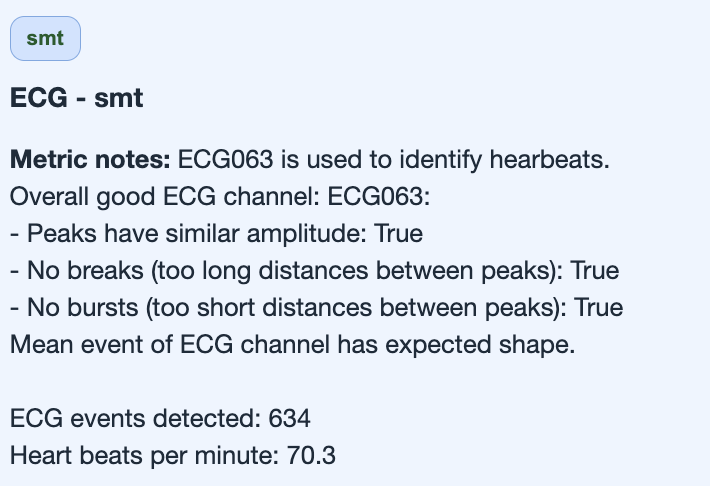Click the line "Overall good ECG channel: ECG063:"
The image size is (710, 486).
[219, 197]
